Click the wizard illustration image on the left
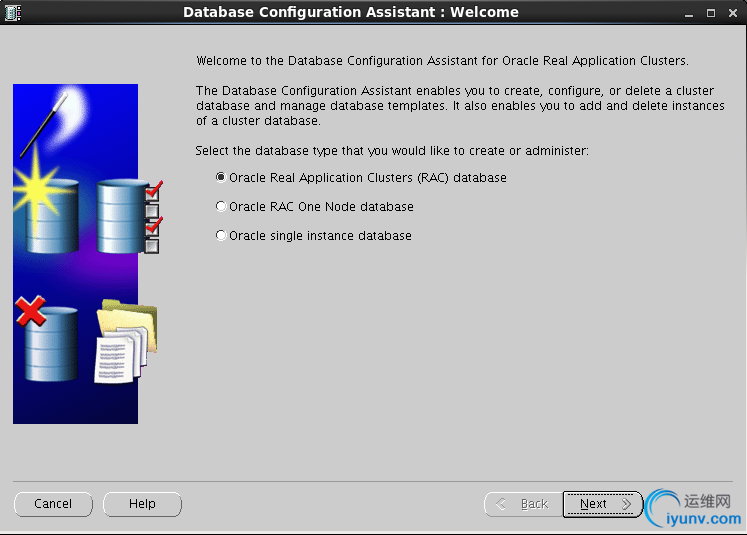Viewport: 747px width, 535px height. [x=88, y=254]
